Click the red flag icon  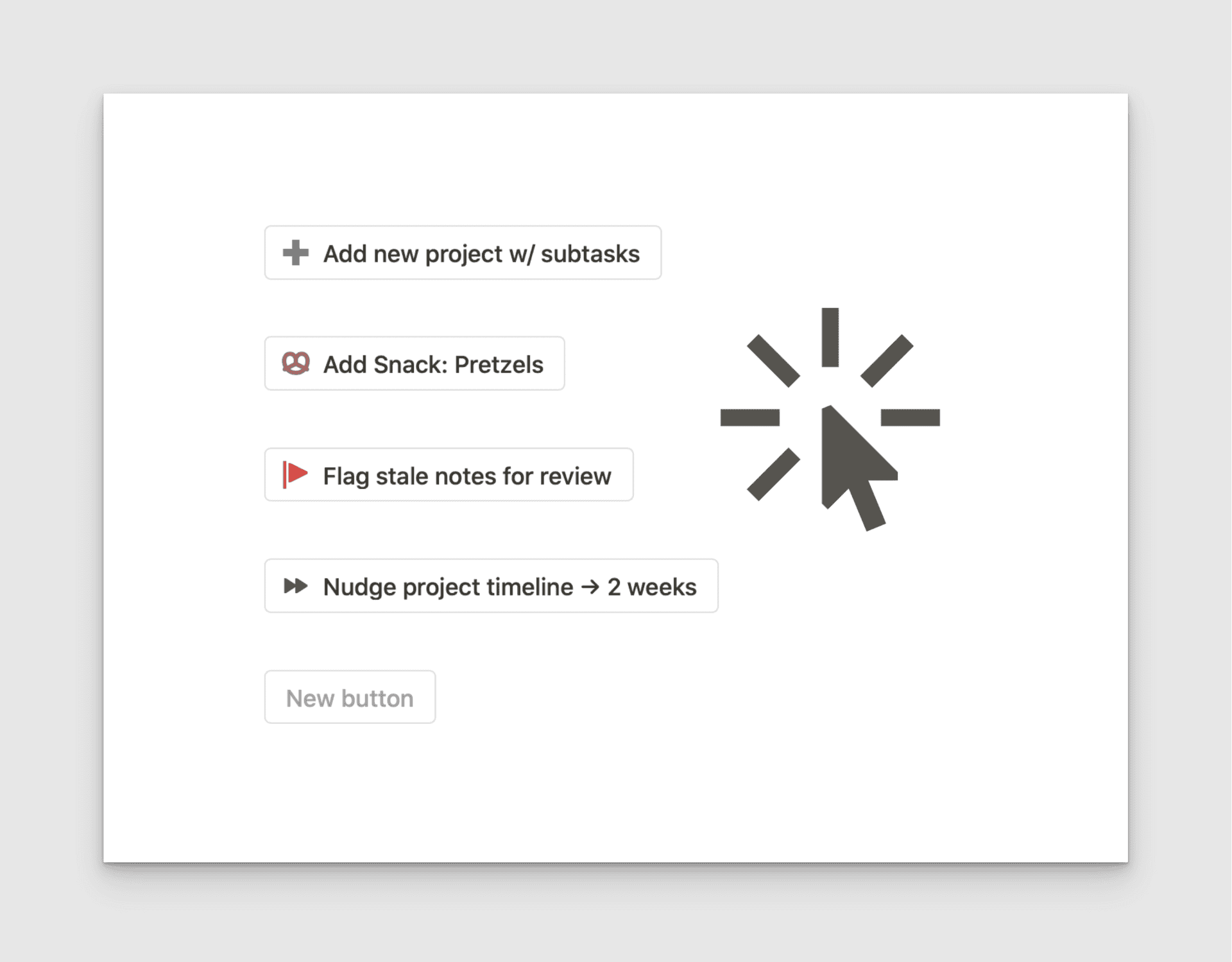(295, 475)
